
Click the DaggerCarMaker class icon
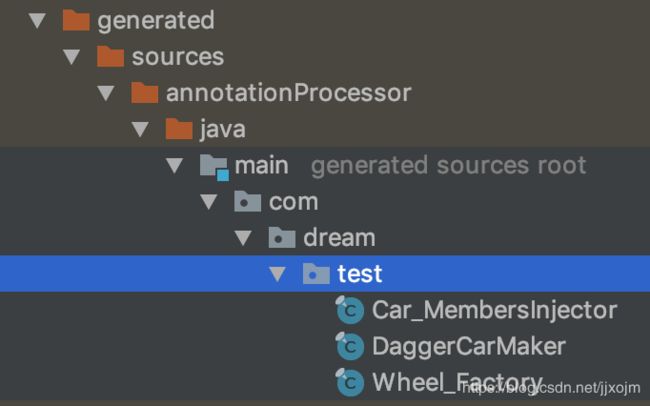click(x=349, y=345)
